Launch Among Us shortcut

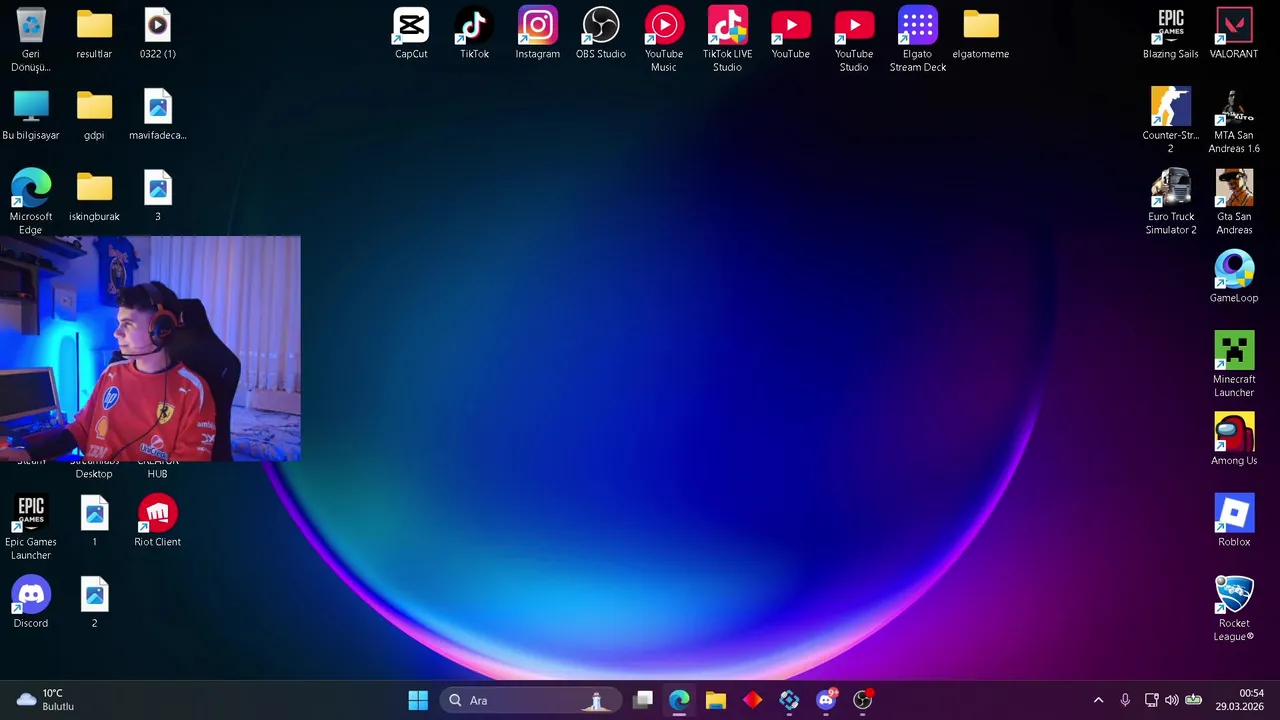(1234, 440)
